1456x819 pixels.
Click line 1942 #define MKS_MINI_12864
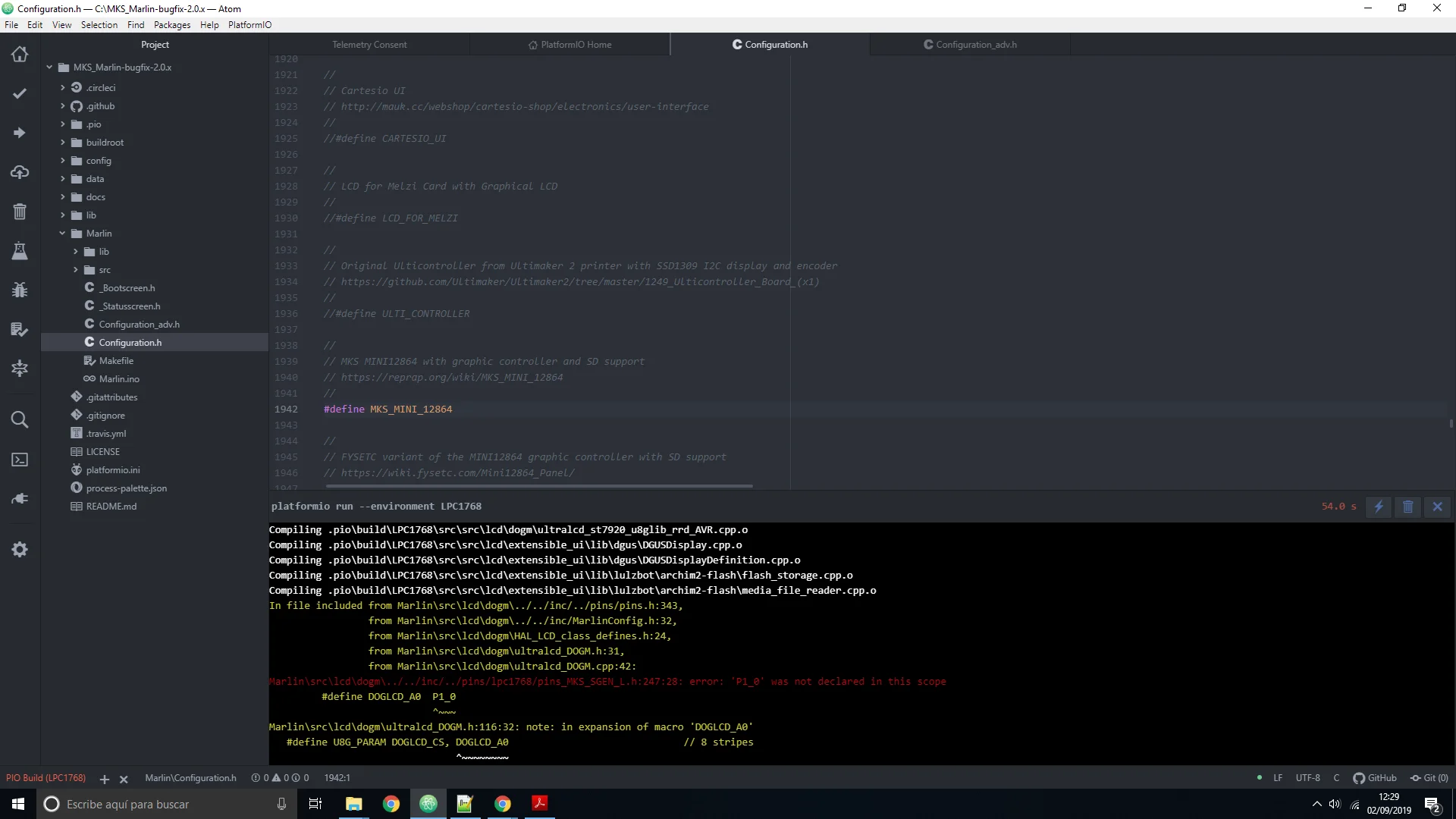pyautogui.click(x=388, y=409)
